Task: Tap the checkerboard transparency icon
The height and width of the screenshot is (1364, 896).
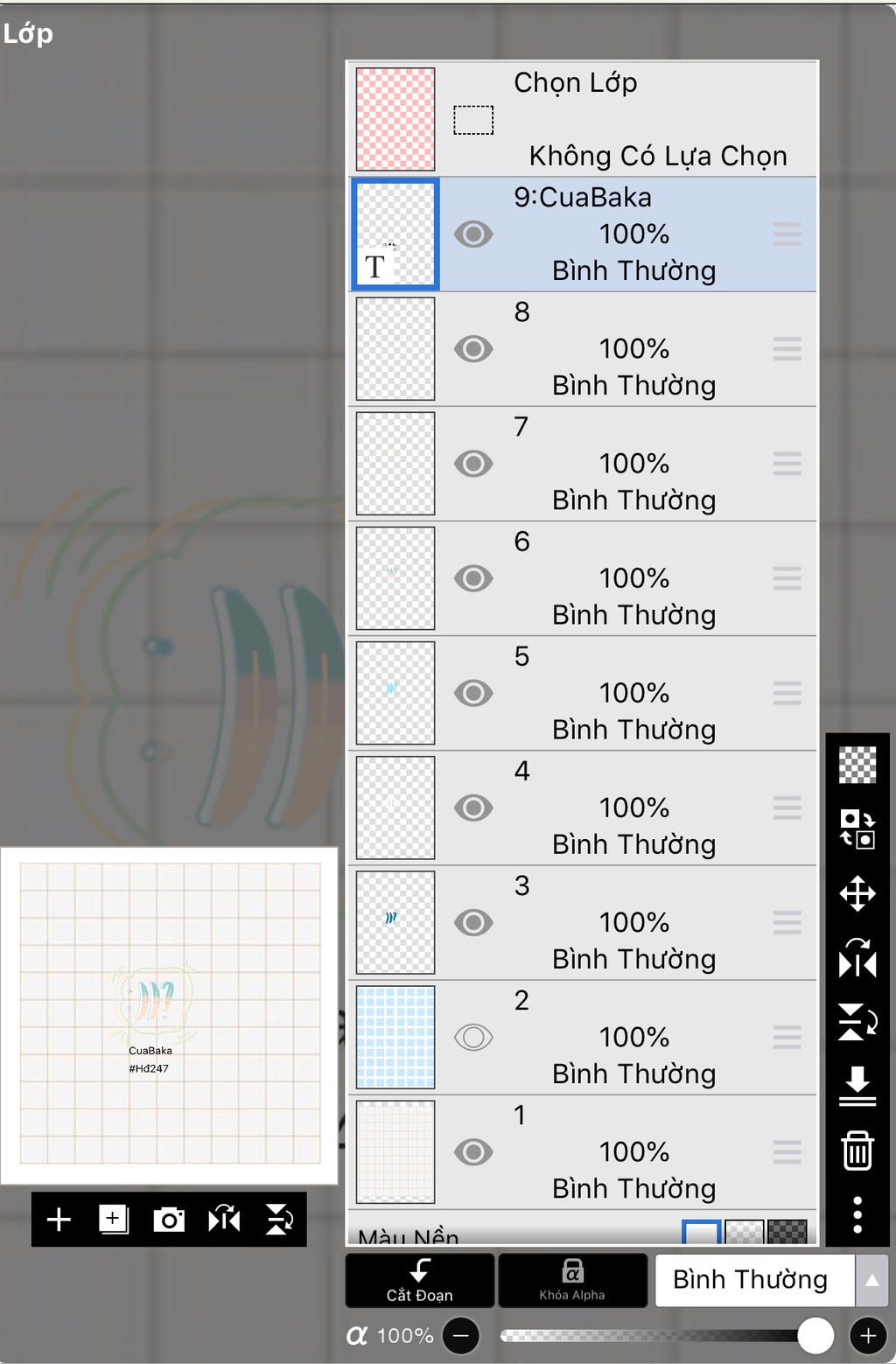Action: pyautogui.click(x=857, y=766)
